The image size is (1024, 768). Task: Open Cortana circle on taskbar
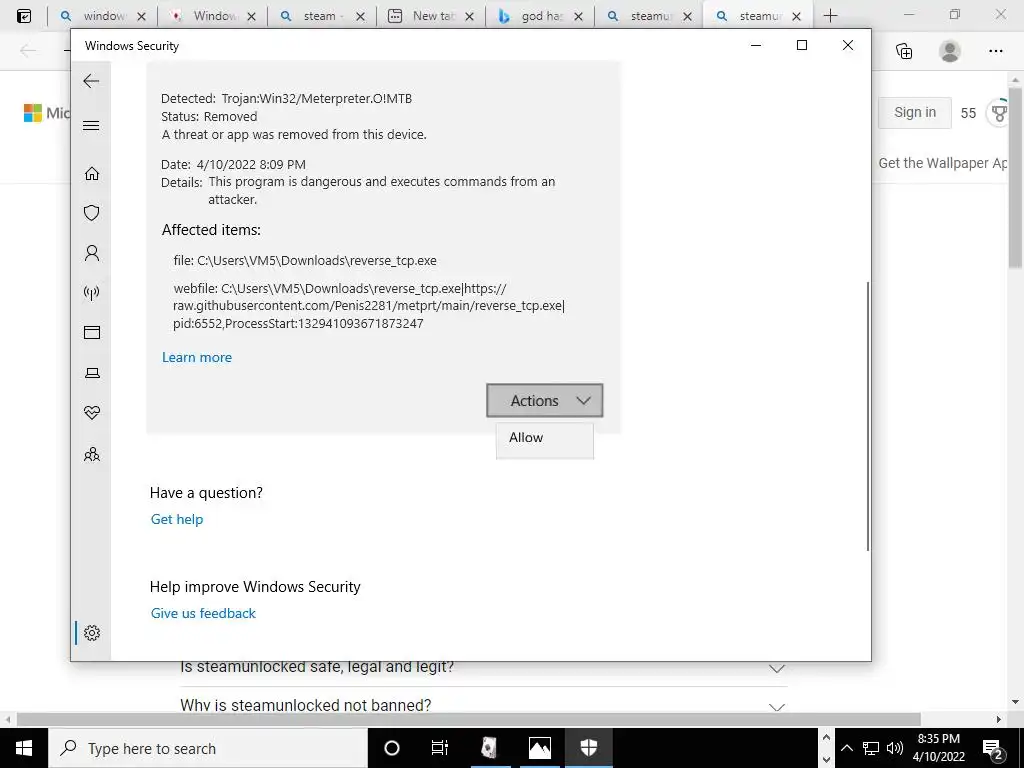(392, 748)
